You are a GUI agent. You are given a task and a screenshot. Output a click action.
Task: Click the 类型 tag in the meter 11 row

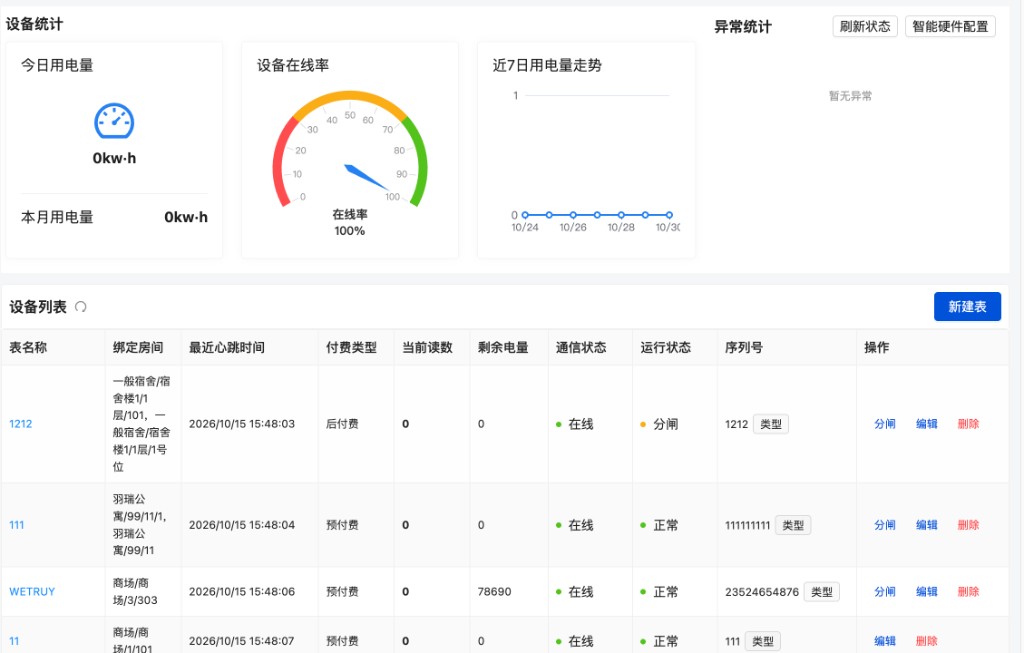763,641
